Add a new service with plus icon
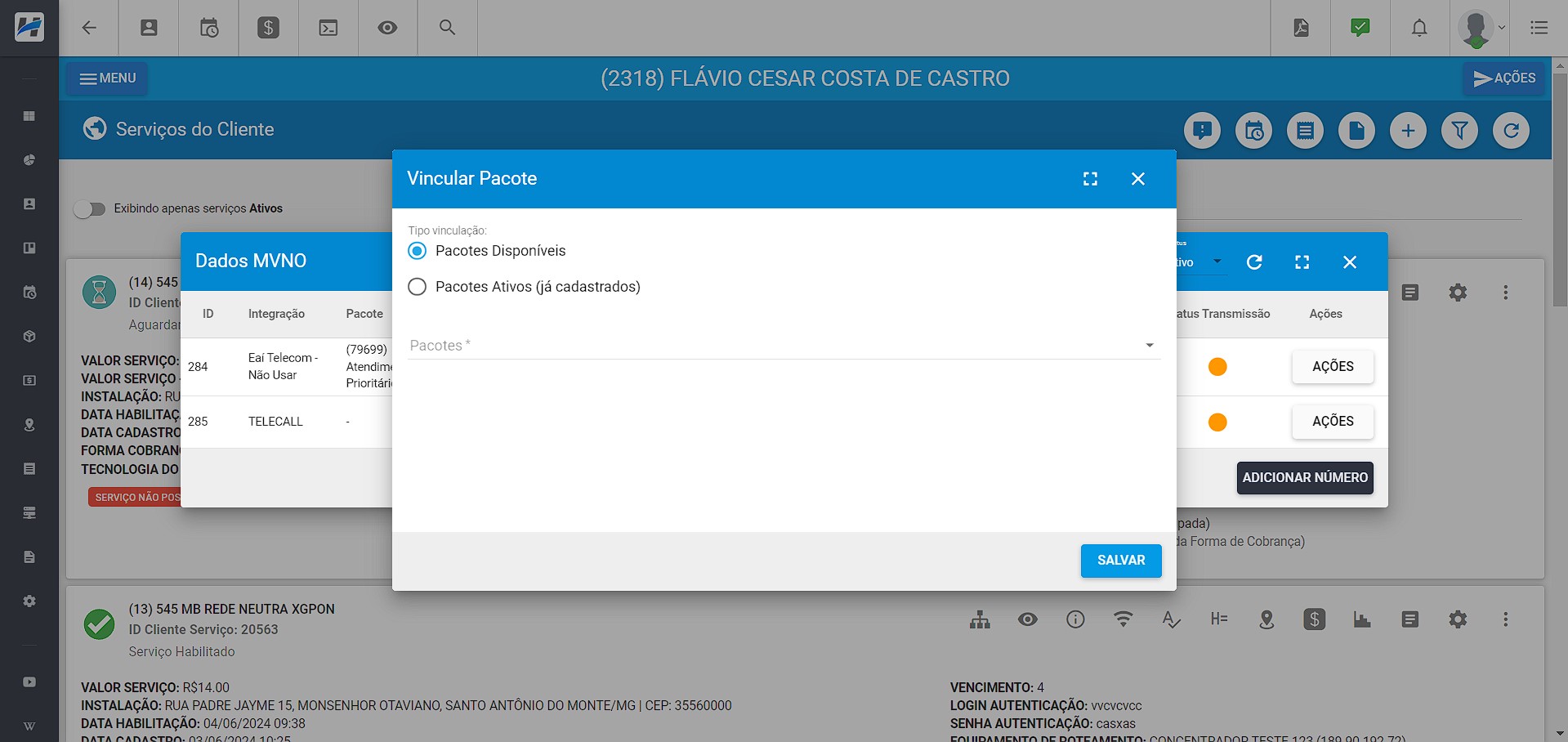This screenshot has width=1568, height=742. [x=1408, y=131]
